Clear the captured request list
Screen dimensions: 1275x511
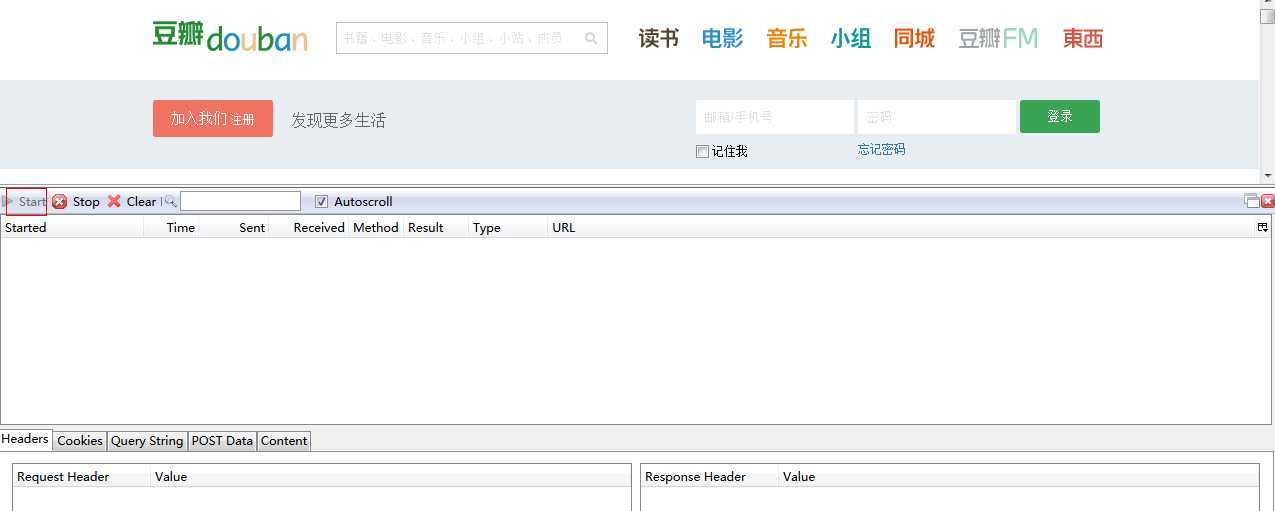(132, 201)
